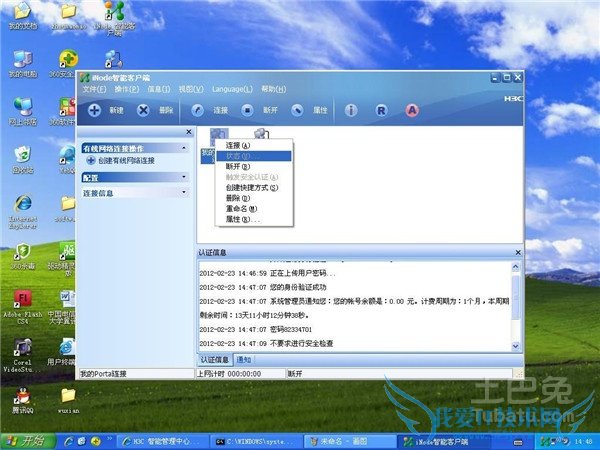
Task: Choose 创建快捷方式(S) in context menu
Action: click(x=254, y=188)
